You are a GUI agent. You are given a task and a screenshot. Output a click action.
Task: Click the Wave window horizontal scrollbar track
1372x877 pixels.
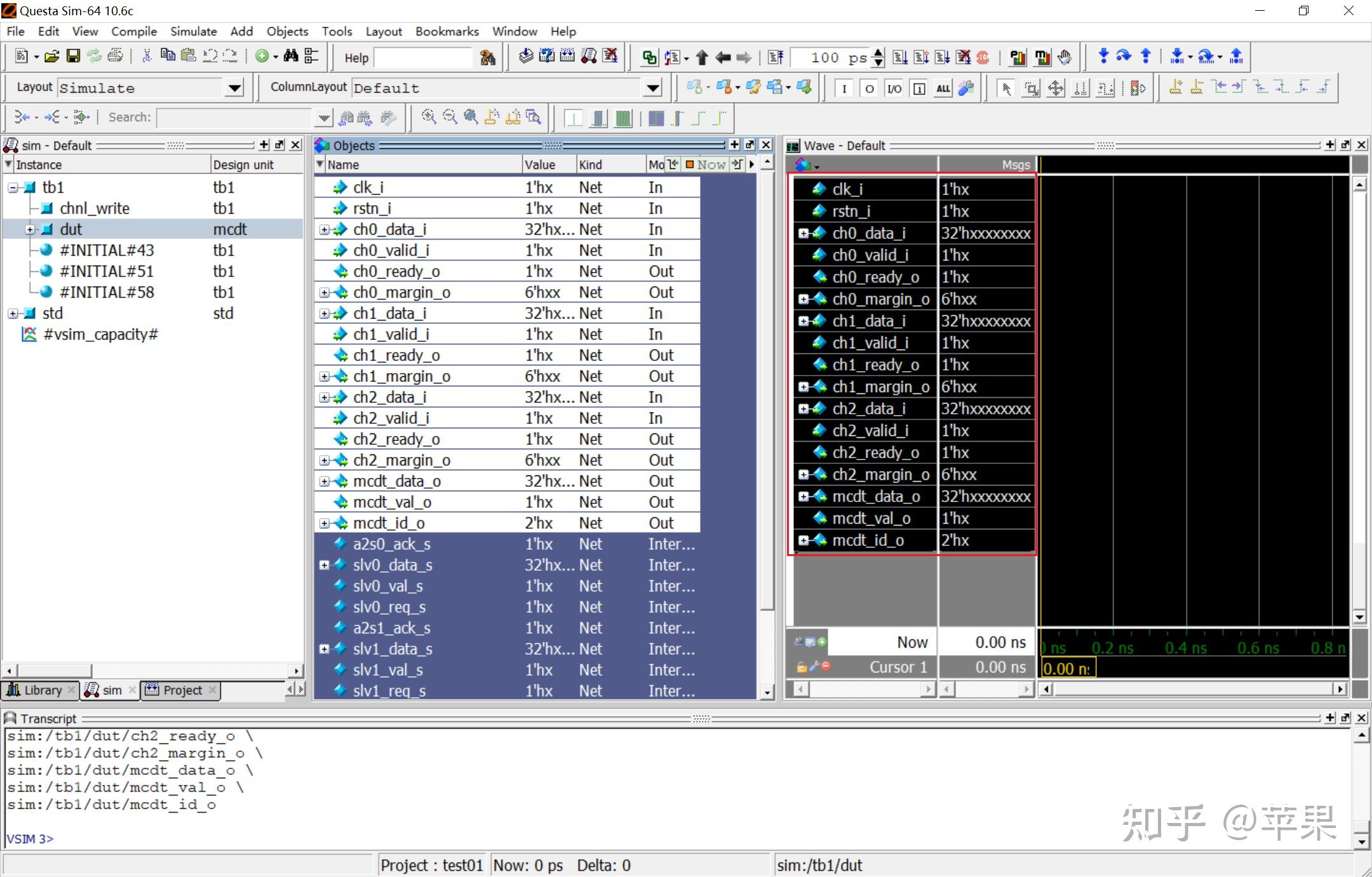[x=1194, y=689]
